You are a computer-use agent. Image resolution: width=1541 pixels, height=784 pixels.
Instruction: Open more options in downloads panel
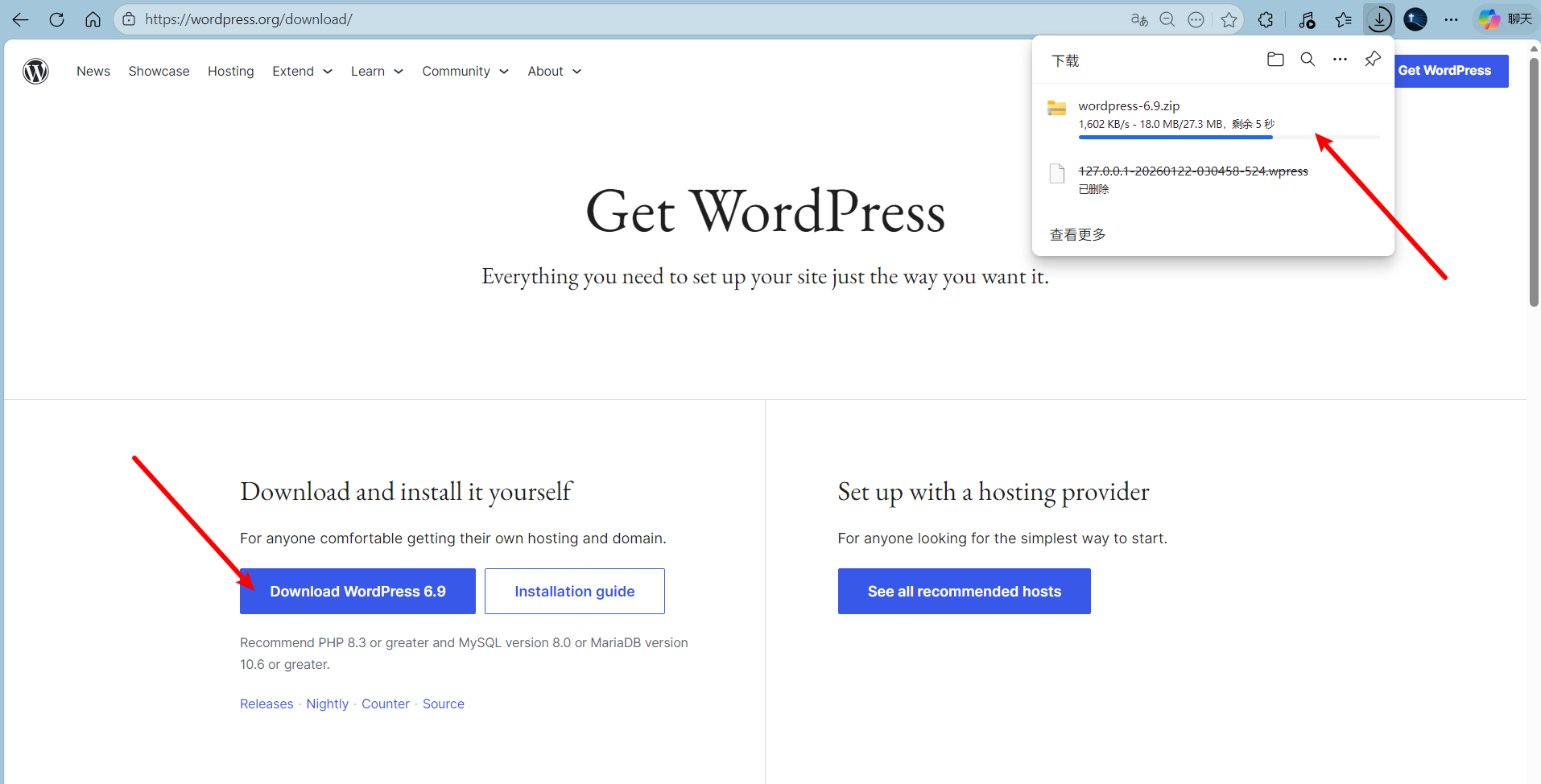click(1340, 60)
